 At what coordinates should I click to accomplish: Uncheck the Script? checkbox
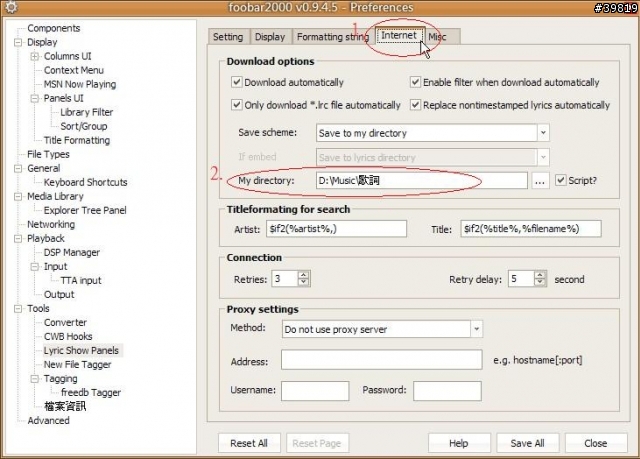[561, 180]
